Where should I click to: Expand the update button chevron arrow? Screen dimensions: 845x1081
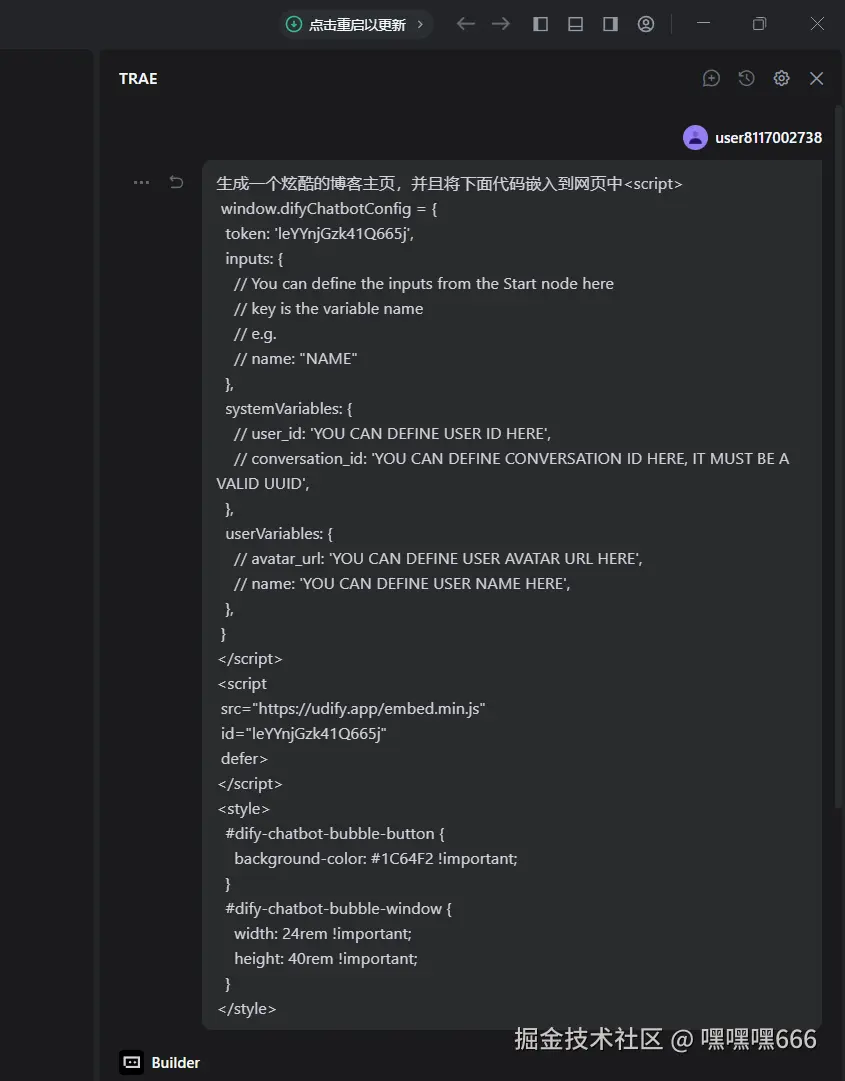pos(420,24)
